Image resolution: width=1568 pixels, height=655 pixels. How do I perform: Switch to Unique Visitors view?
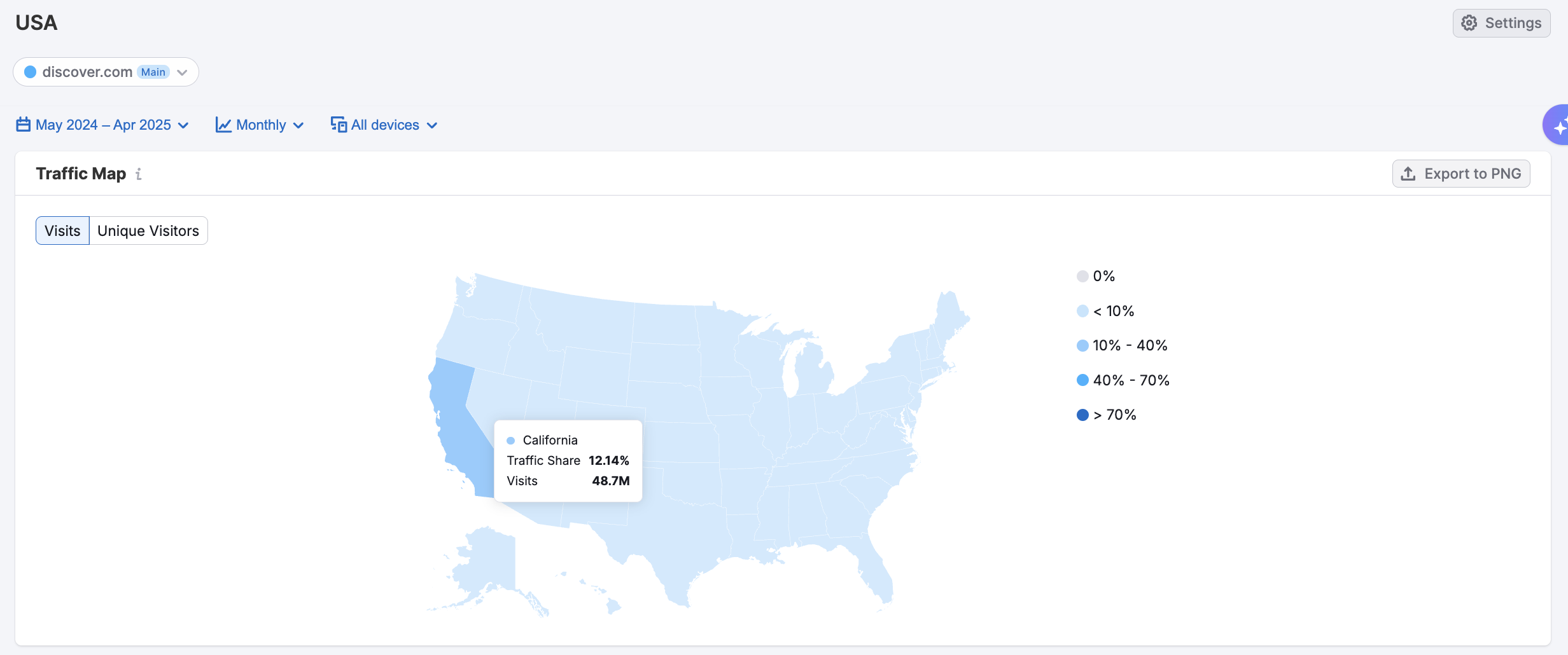coord(148,231)
